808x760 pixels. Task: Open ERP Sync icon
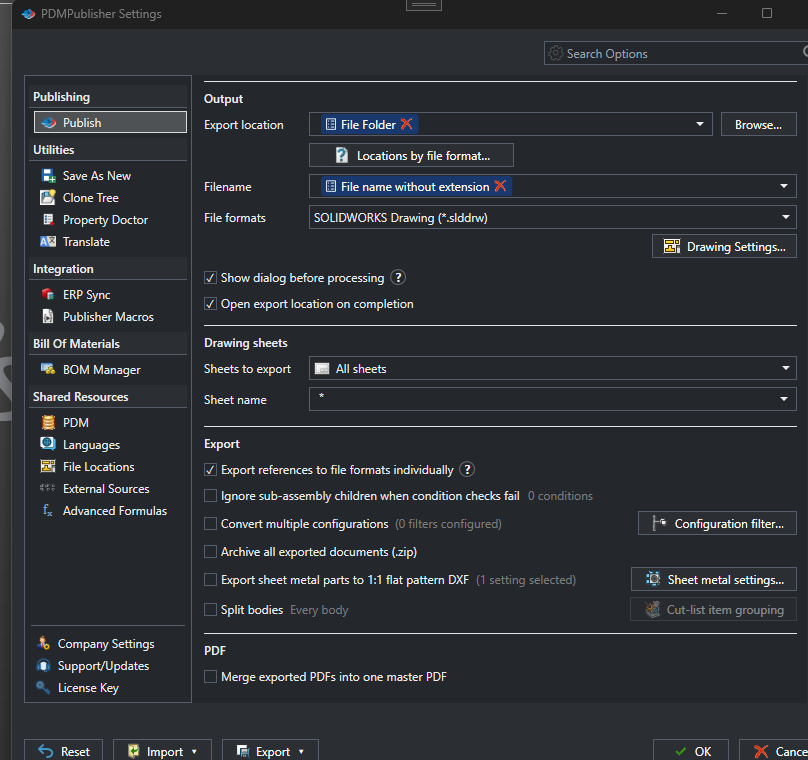point(48,294)
